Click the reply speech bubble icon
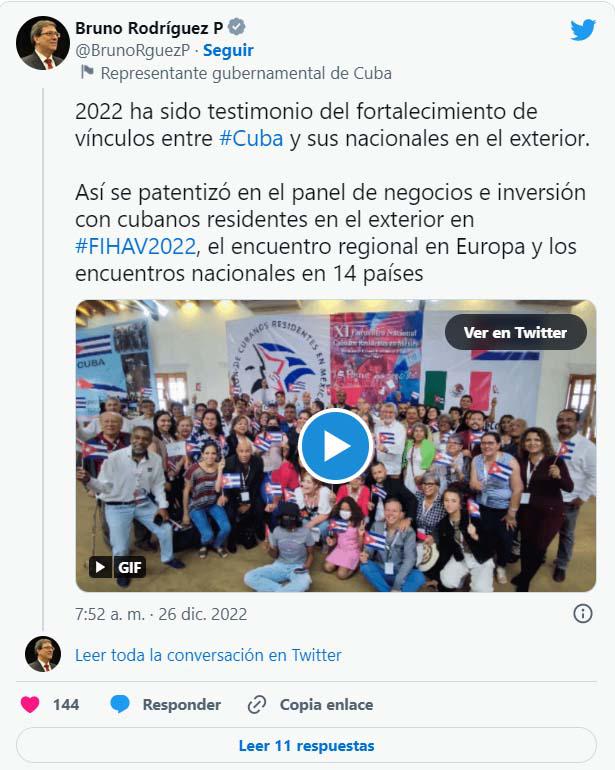 (119, 704)
